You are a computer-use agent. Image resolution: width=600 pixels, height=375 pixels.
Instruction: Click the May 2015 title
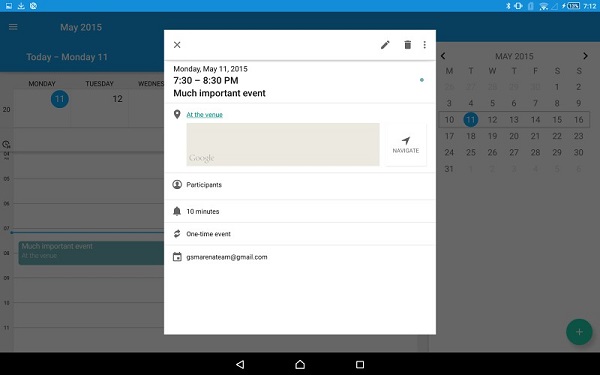[81, 27]
